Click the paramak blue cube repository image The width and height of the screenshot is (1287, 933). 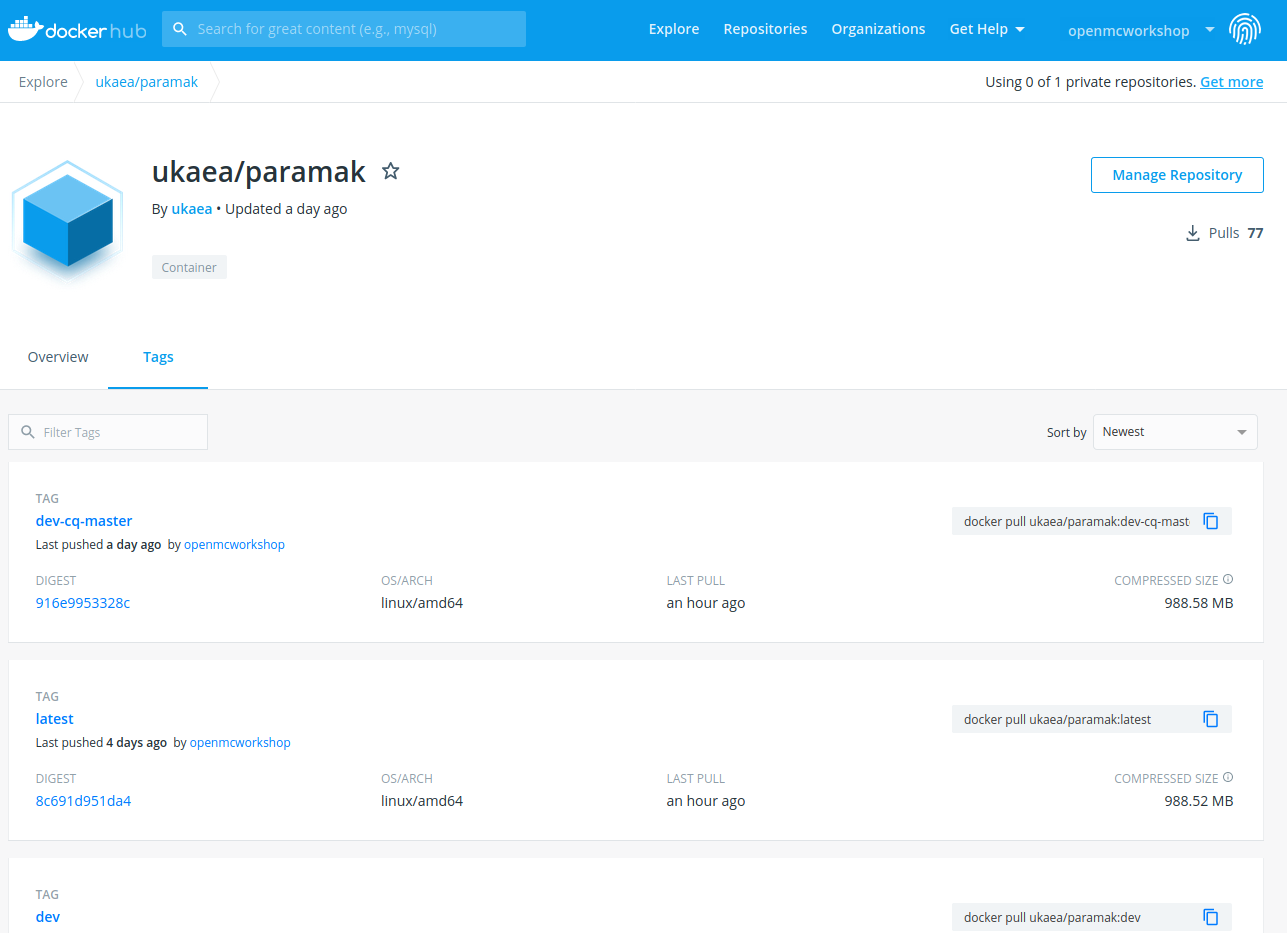67,220
